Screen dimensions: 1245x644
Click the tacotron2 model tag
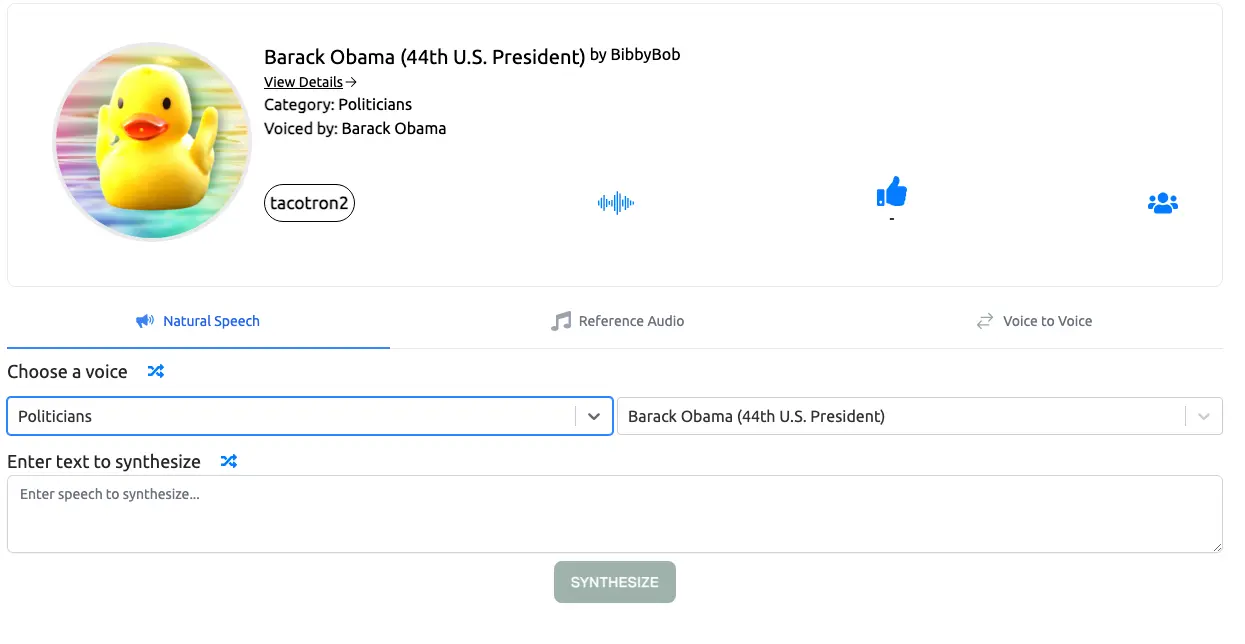(x=309, y=203)
